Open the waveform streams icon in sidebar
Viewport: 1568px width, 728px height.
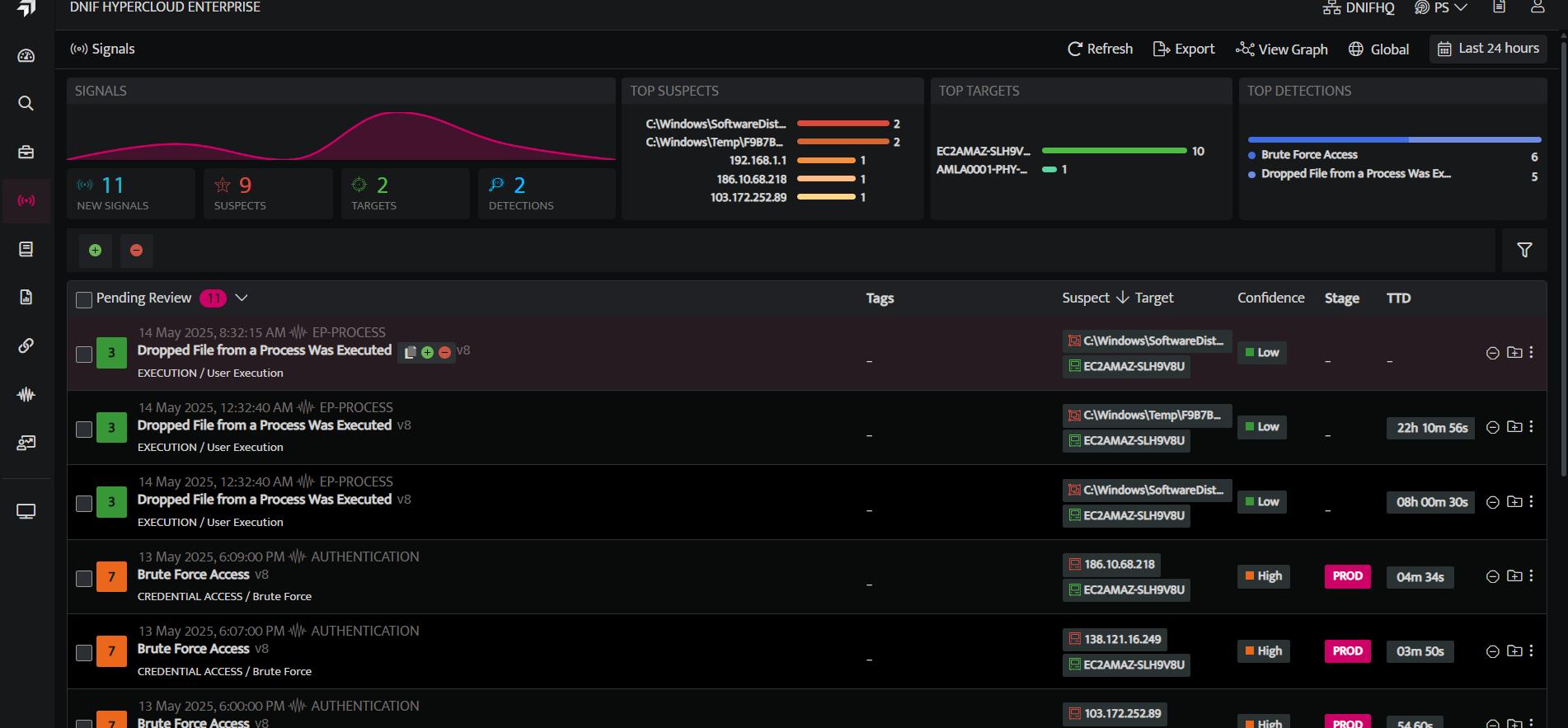click(x=26, y=394)
